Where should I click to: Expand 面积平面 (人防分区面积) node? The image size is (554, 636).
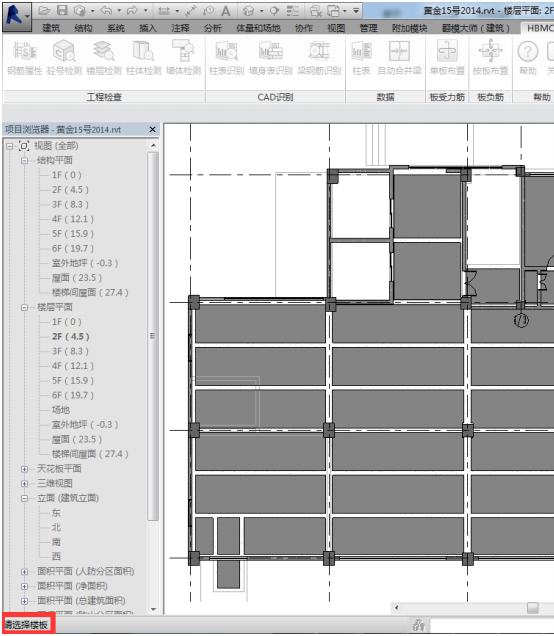(24, 572)
